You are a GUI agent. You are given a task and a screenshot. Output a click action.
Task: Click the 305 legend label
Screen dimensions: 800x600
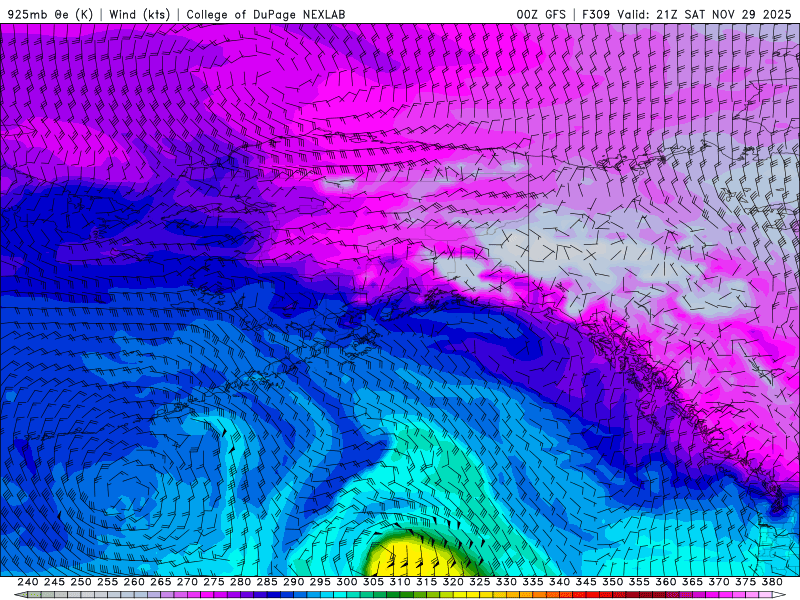373,582
